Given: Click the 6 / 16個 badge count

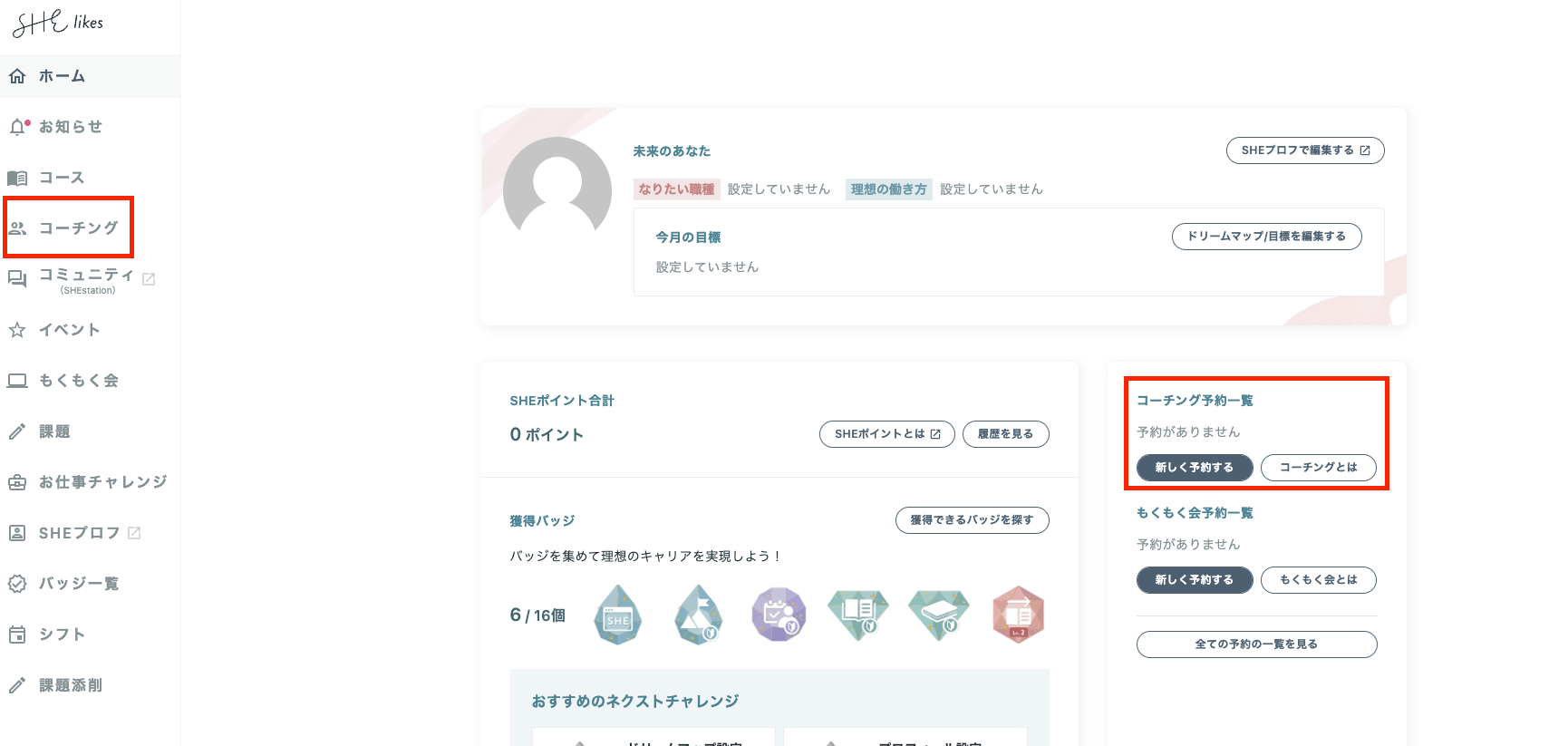Looking at the screenshot, I should click(x=537, y=615).
